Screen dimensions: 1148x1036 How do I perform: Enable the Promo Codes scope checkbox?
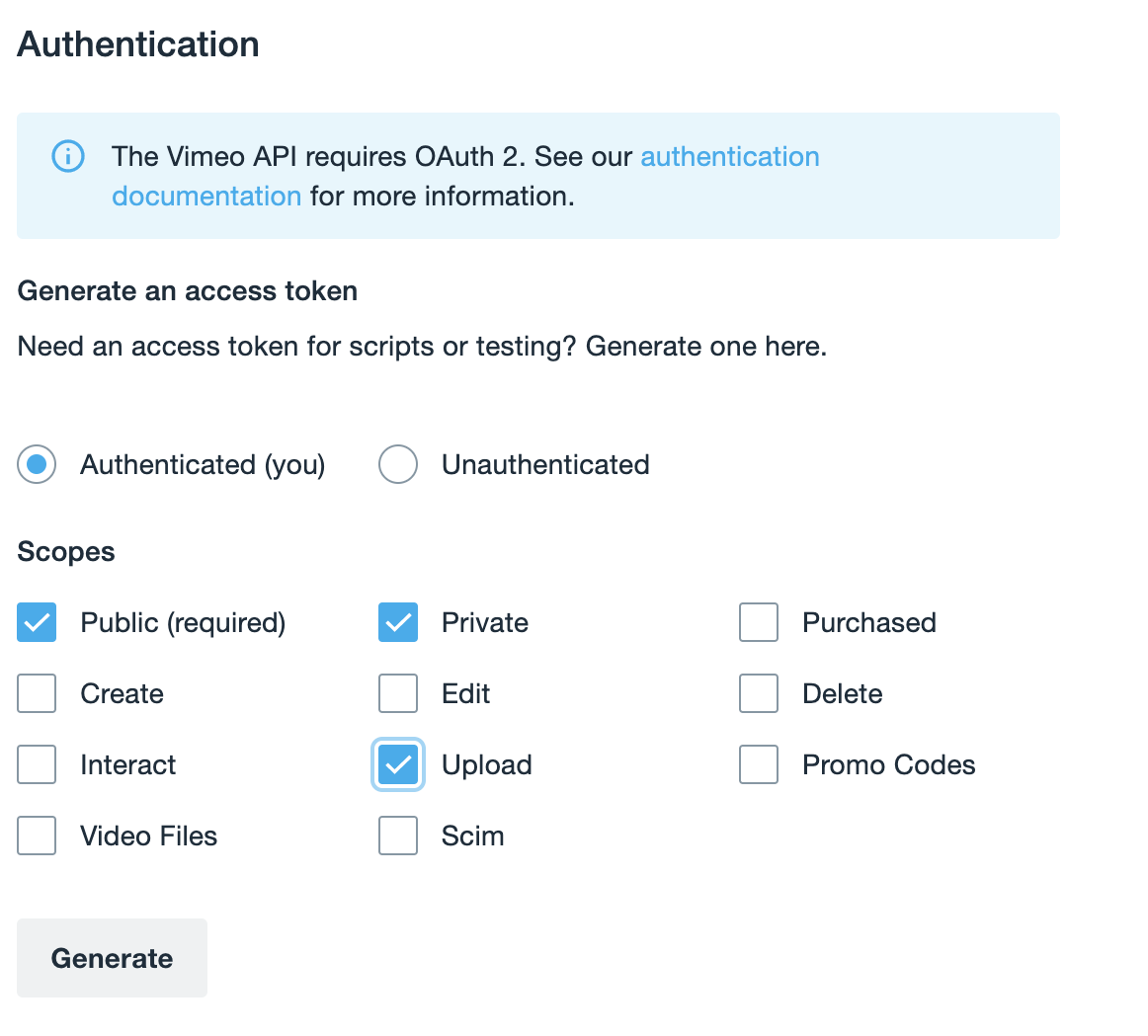(x=759, y=764)
